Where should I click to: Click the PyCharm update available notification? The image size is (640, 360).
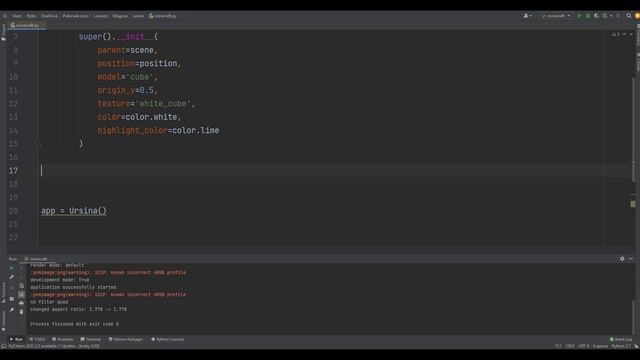(54, 346)
